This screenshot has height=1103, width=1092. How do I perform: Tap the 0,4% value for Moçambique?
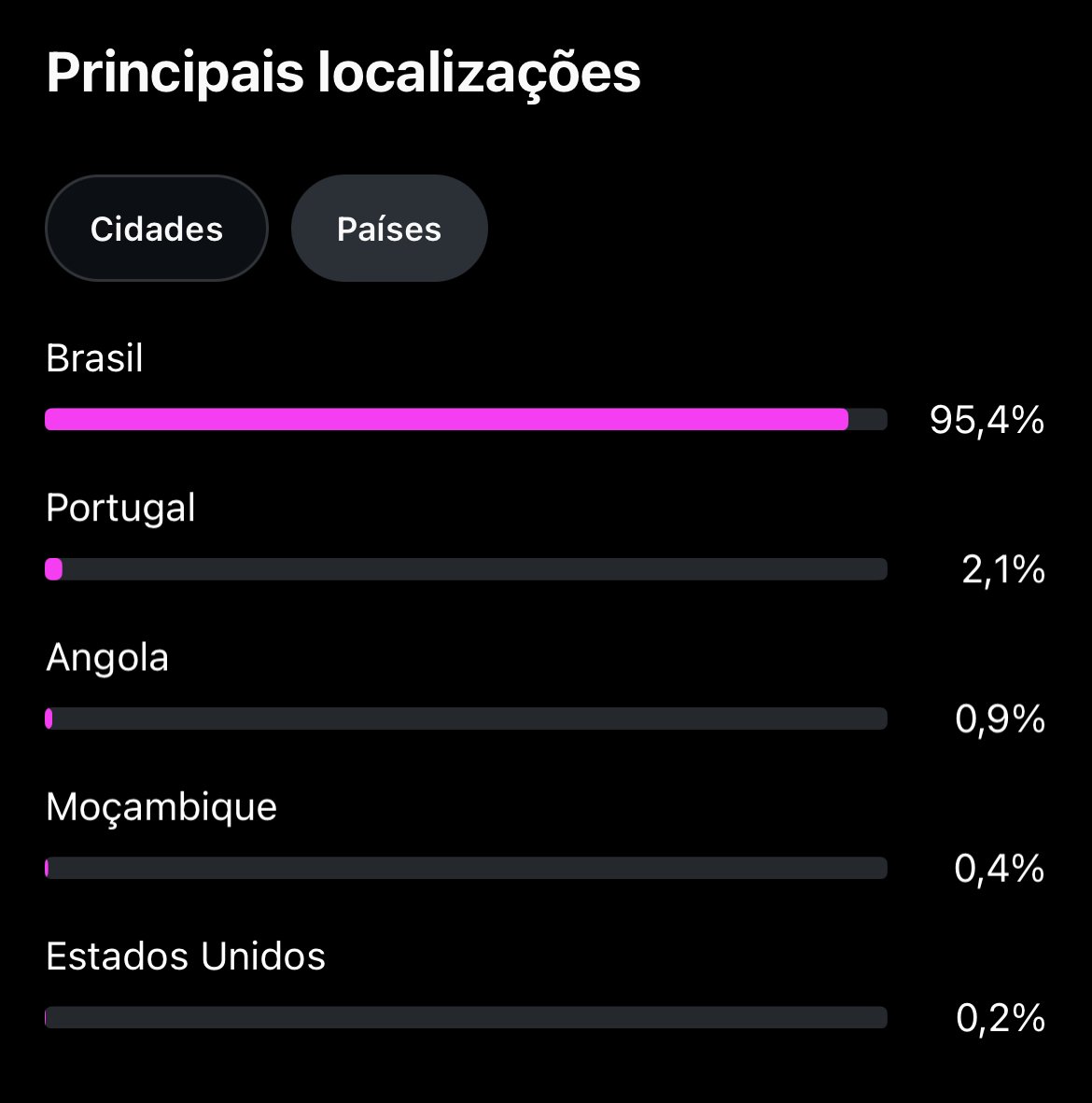[x=1000, y=869]
